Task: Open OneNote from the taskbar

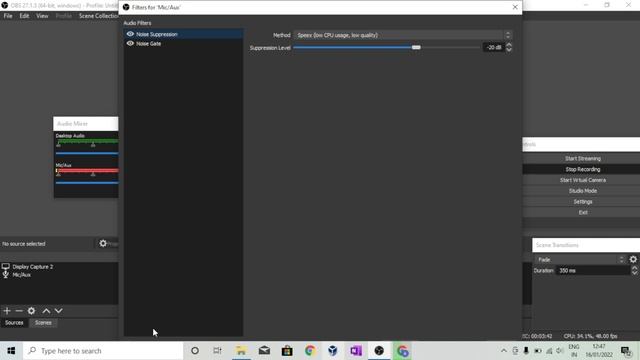Action: click(356, 351)
